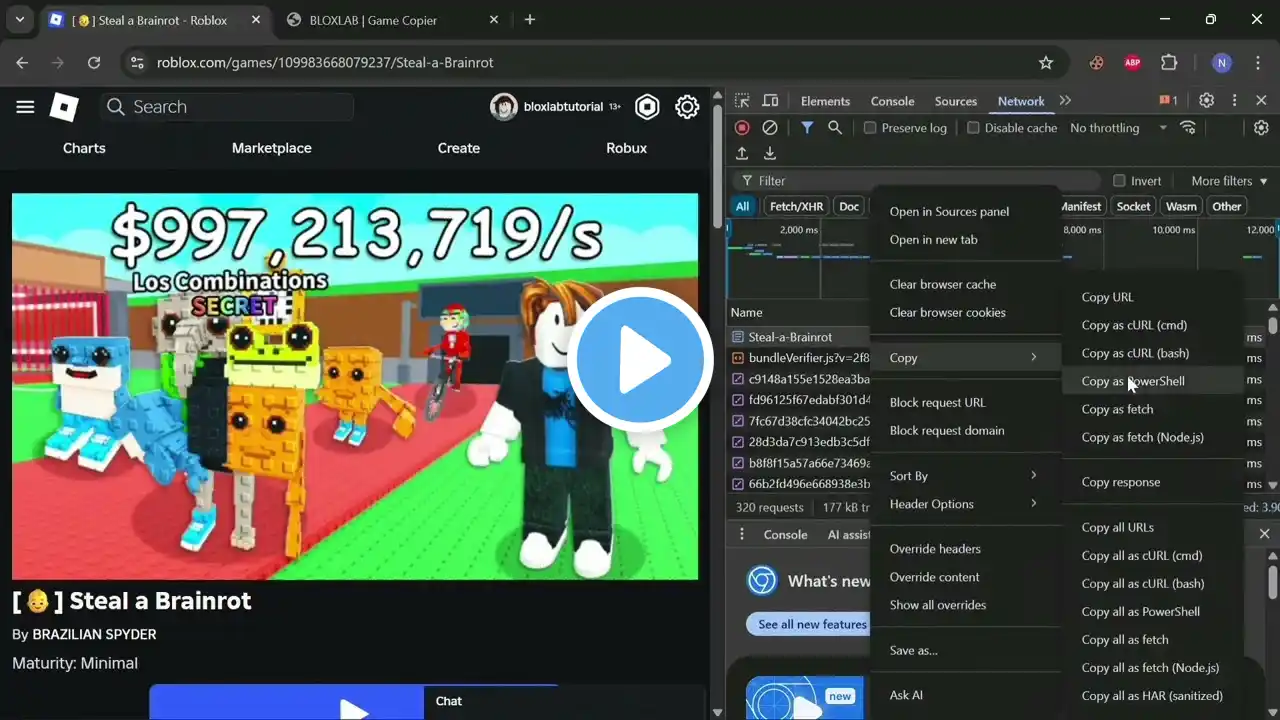This screenshot has height=720, width=1280.
Task: Expand the More filters dropdown
Action: 1229,181
